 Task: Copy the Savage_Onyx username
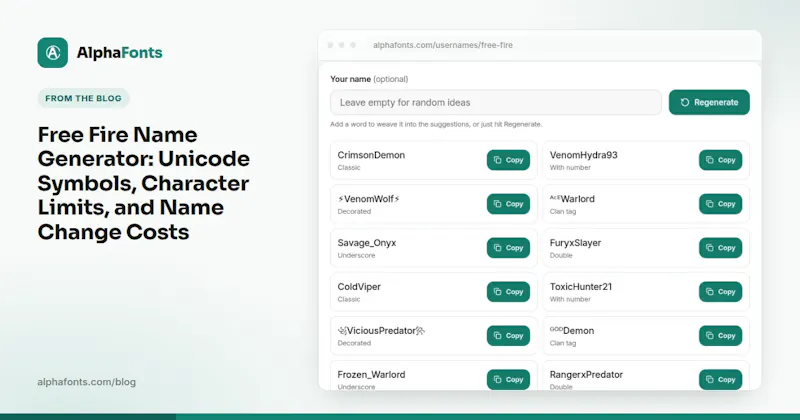pyautogui.click(x=508, y=248)
